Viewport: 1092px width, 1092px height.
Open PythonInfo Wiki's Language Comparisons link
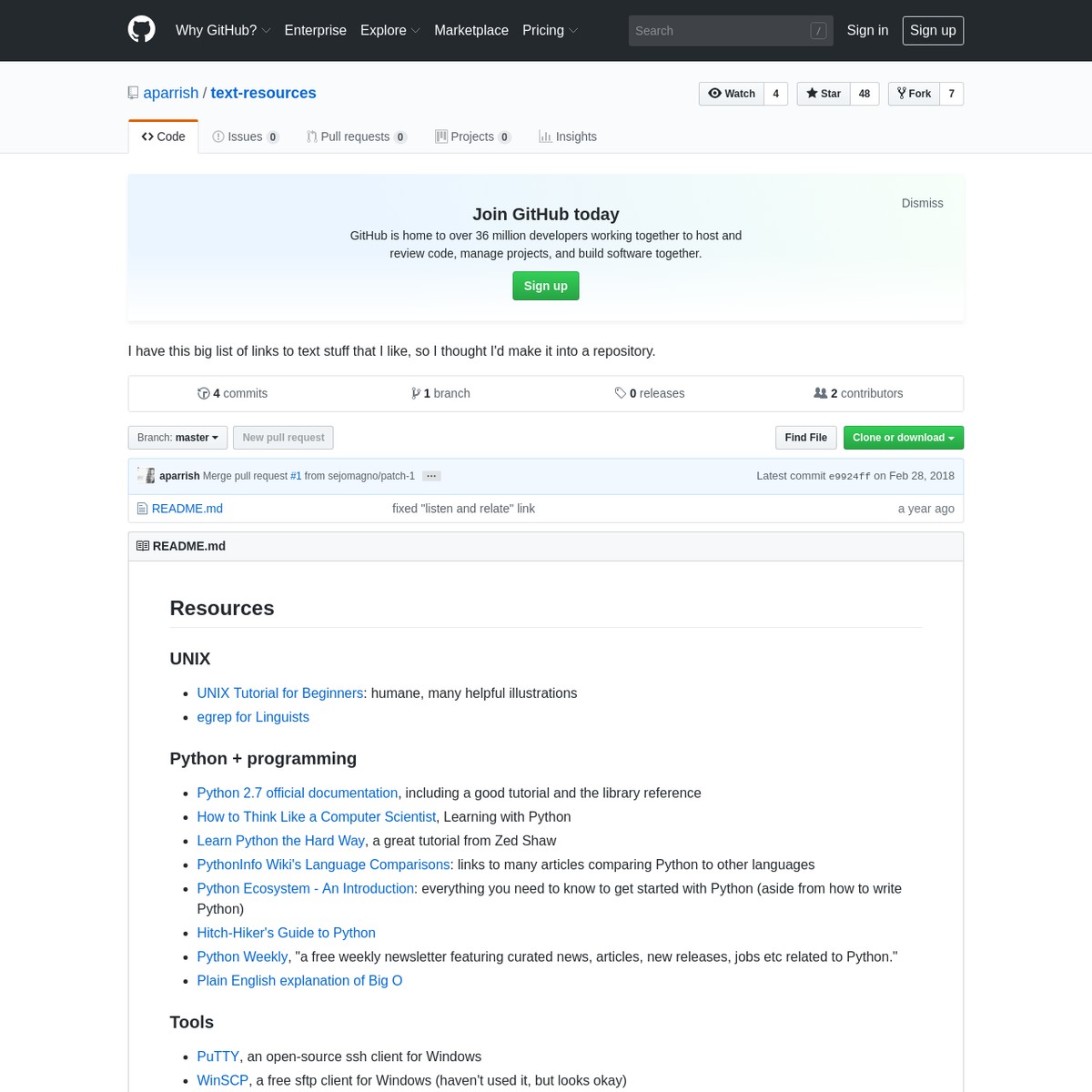324,864
